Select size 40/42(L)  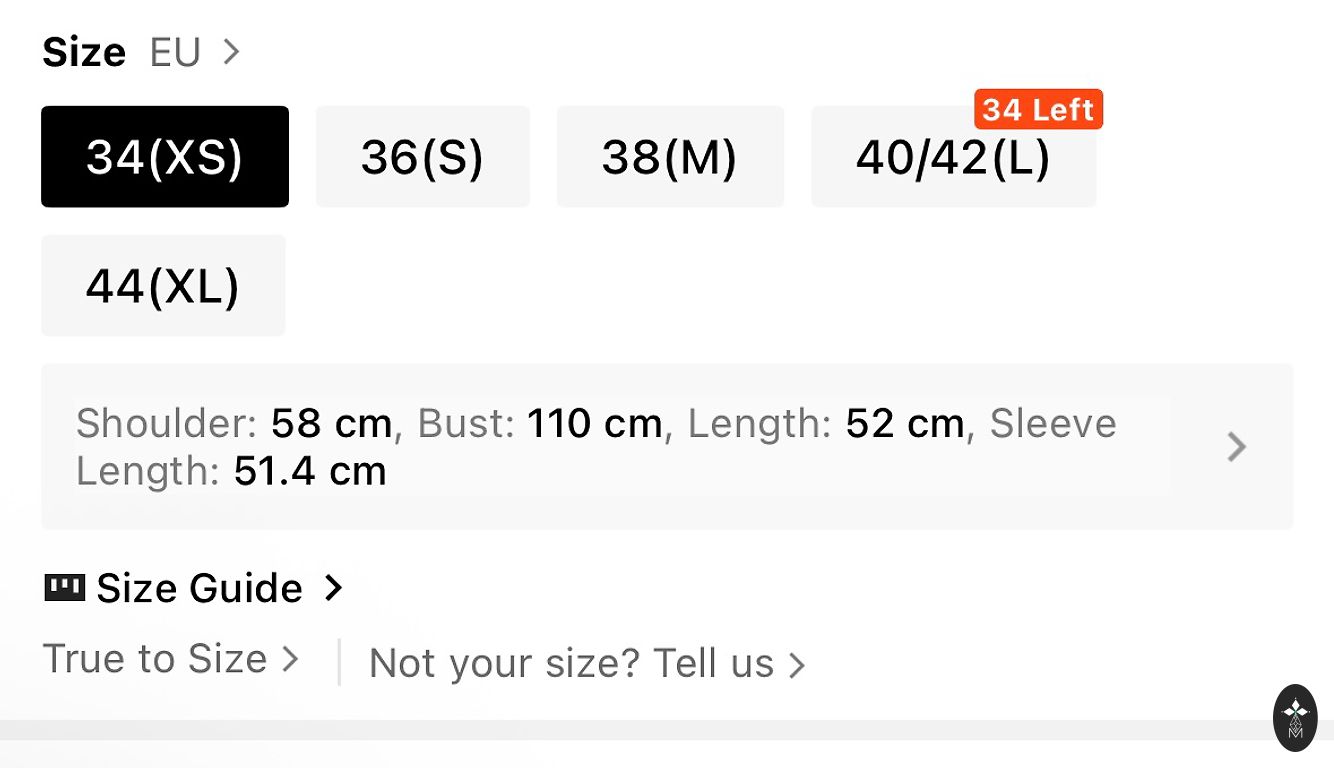point(952,159)
